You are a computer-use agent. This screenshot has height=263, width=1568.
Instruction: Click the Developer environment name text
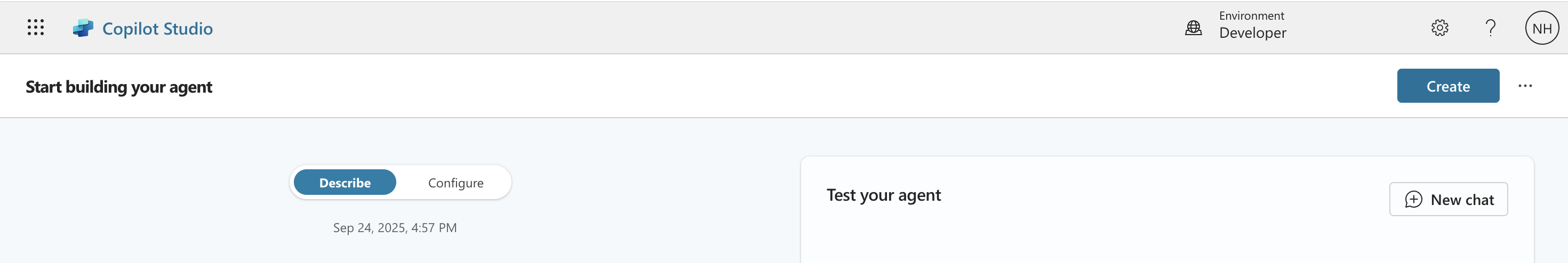[x=1252, y=33]
